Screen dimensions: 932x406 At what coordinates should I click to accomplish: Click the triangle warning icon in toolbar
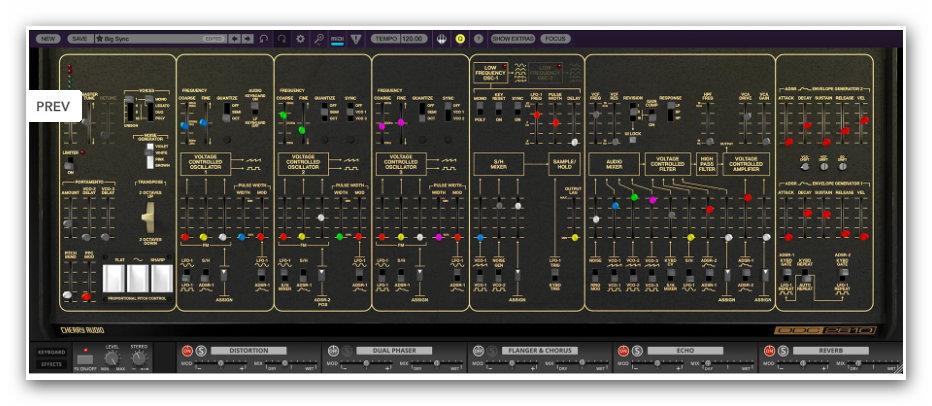(x=355, y=39)
